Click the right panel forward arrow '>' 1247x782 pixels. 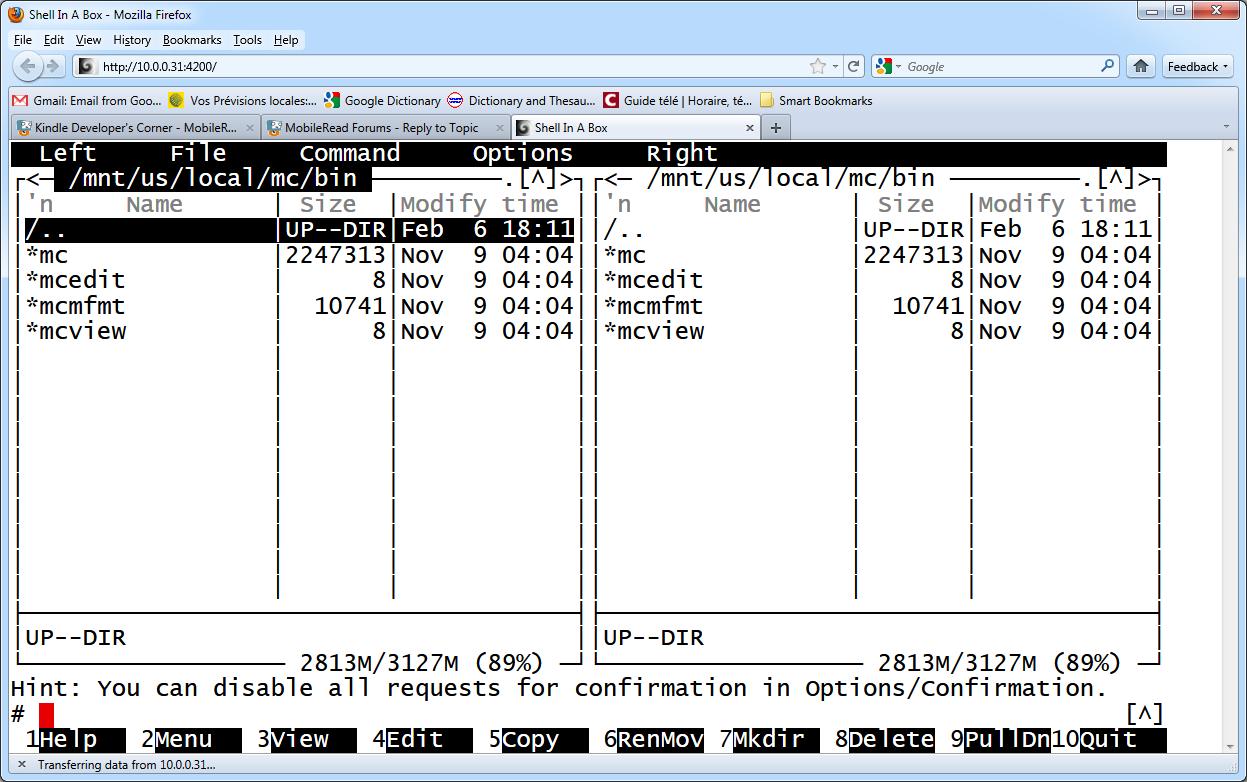coord(1145,179)
